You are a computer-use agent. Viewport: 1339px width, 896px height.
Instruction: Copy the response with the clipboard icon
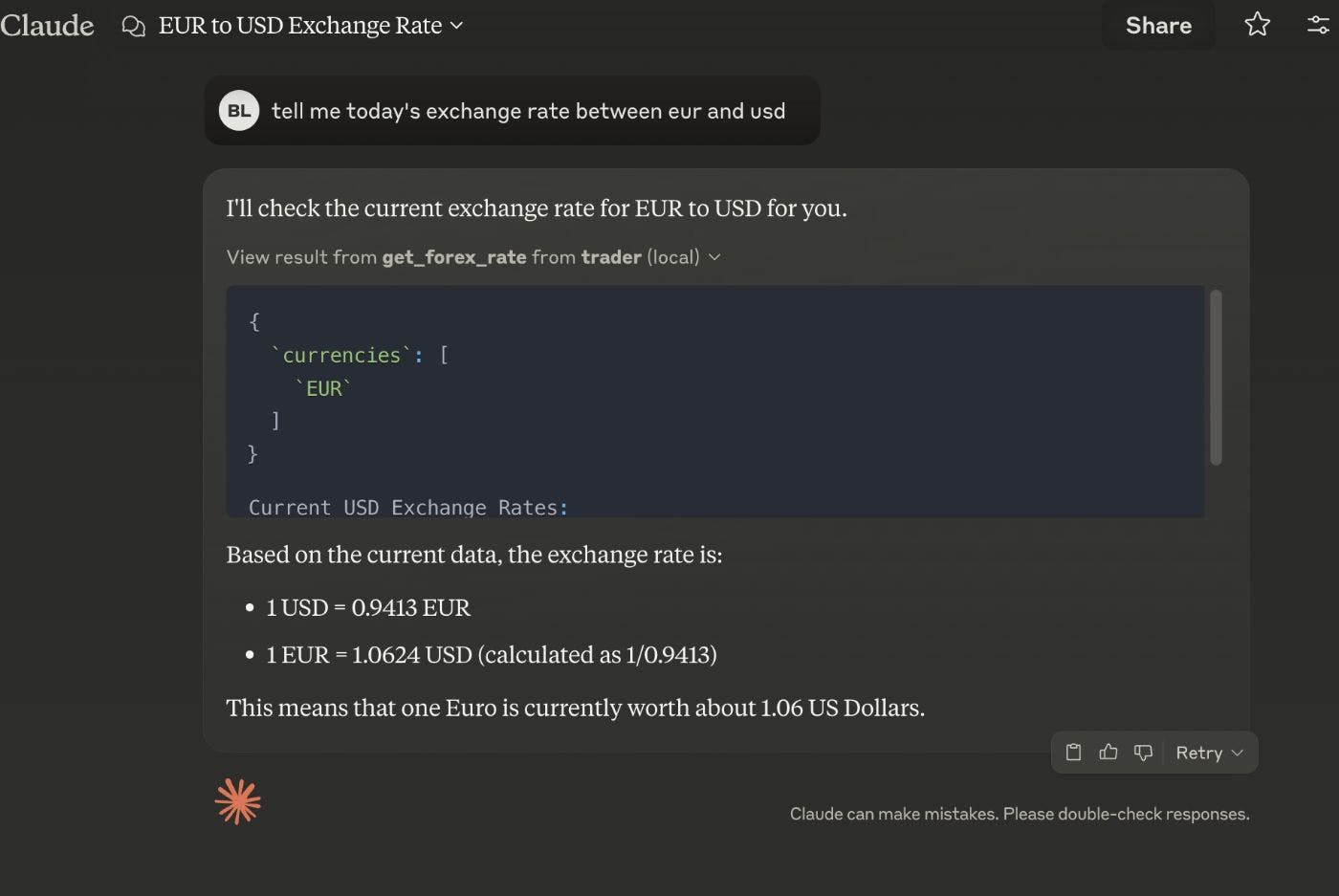pyautogui.click(x=1073, y=753)
